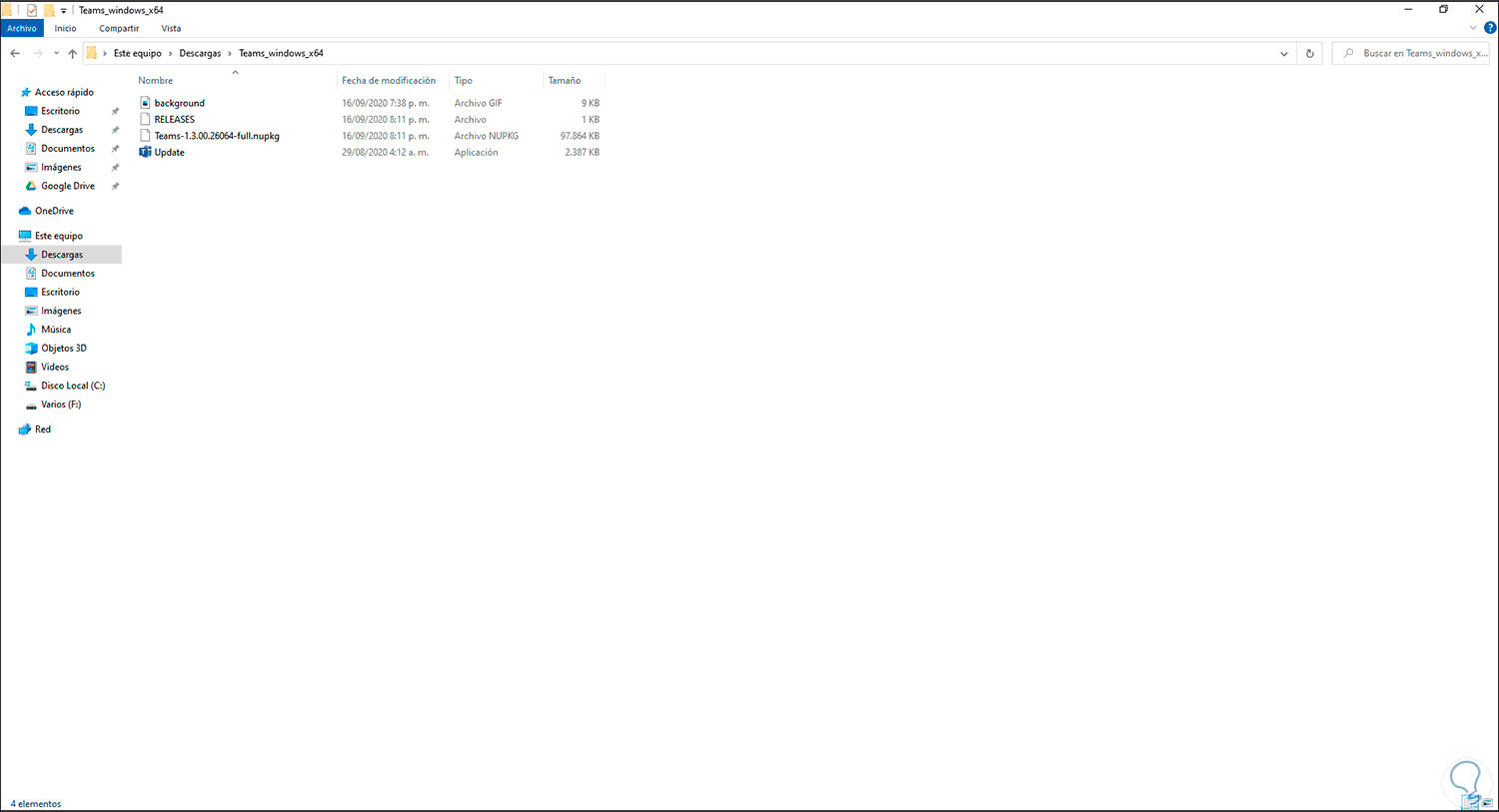Select Descargas under Este equipo in sidebar
Screen dimensions: 1499x812
[62, 255]
